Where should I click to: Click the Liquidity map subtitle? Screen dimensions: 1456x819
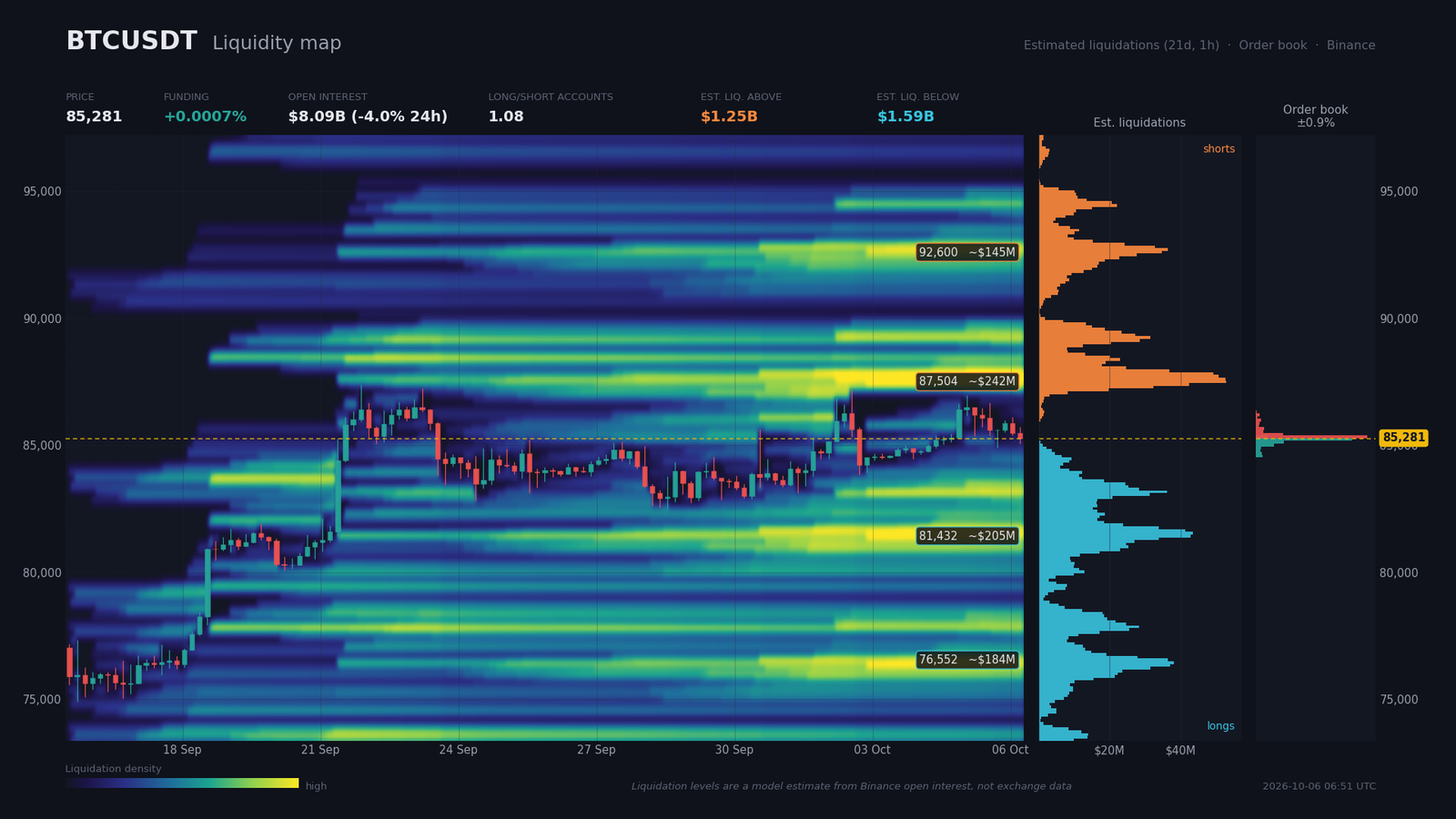pyautogui.click(x=277, y=44)
